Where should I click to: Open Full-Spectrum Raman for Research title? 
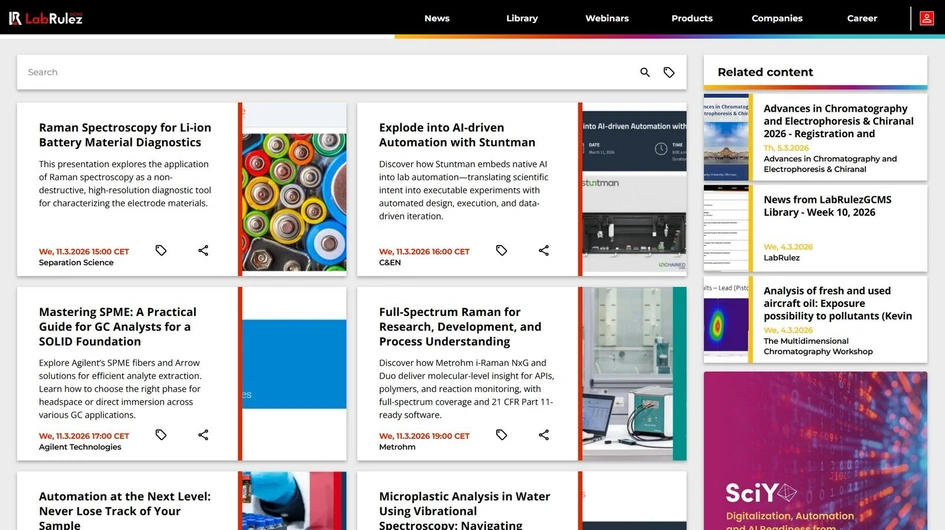tap(460, 327)
